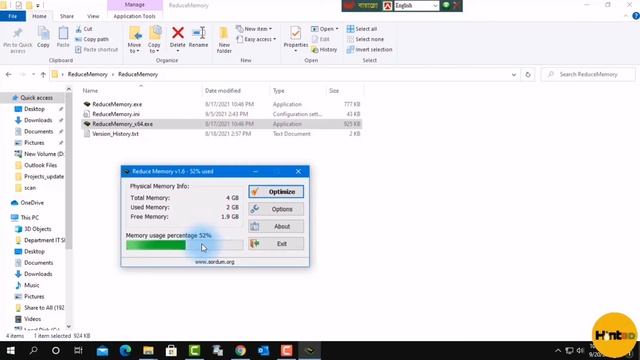Launch Microsoft Edge from taskbar
The height and width of the screenshot is (360, 640).
click(125, 351)
